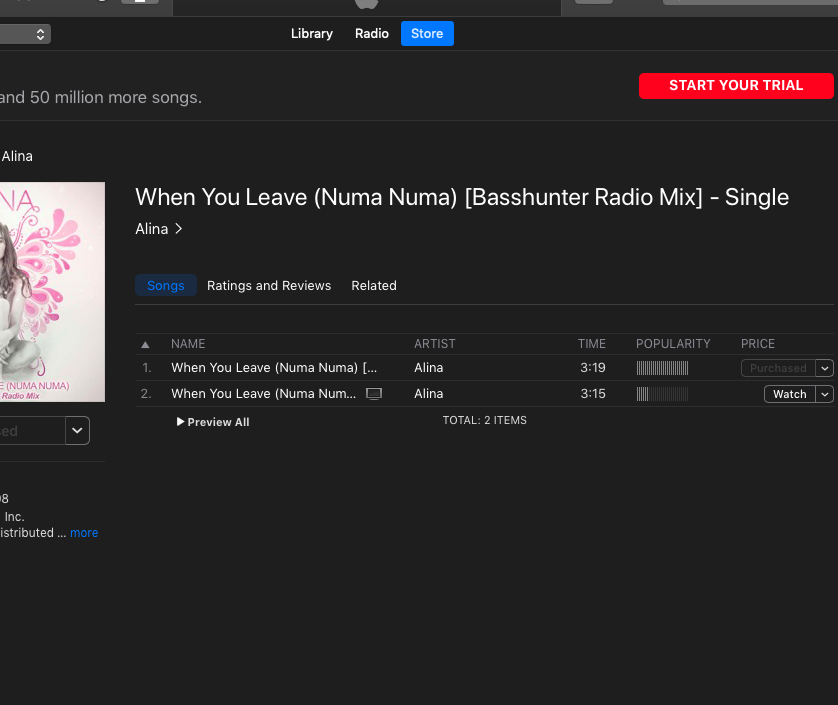Click Watch for track 2
The height and width of the screenshot is (705, 838).
click(789, 394)
